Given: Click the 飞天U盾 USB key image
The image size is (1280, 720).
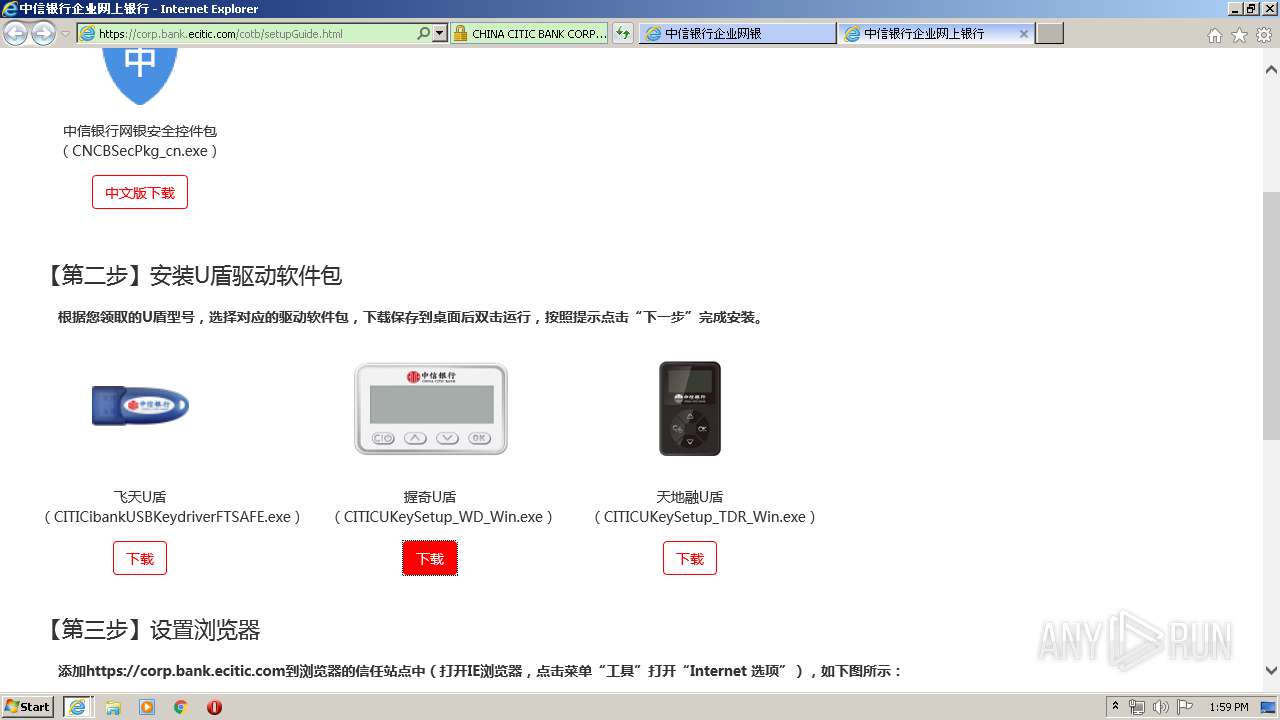Looking at the screenshot, I should [140, 406].
